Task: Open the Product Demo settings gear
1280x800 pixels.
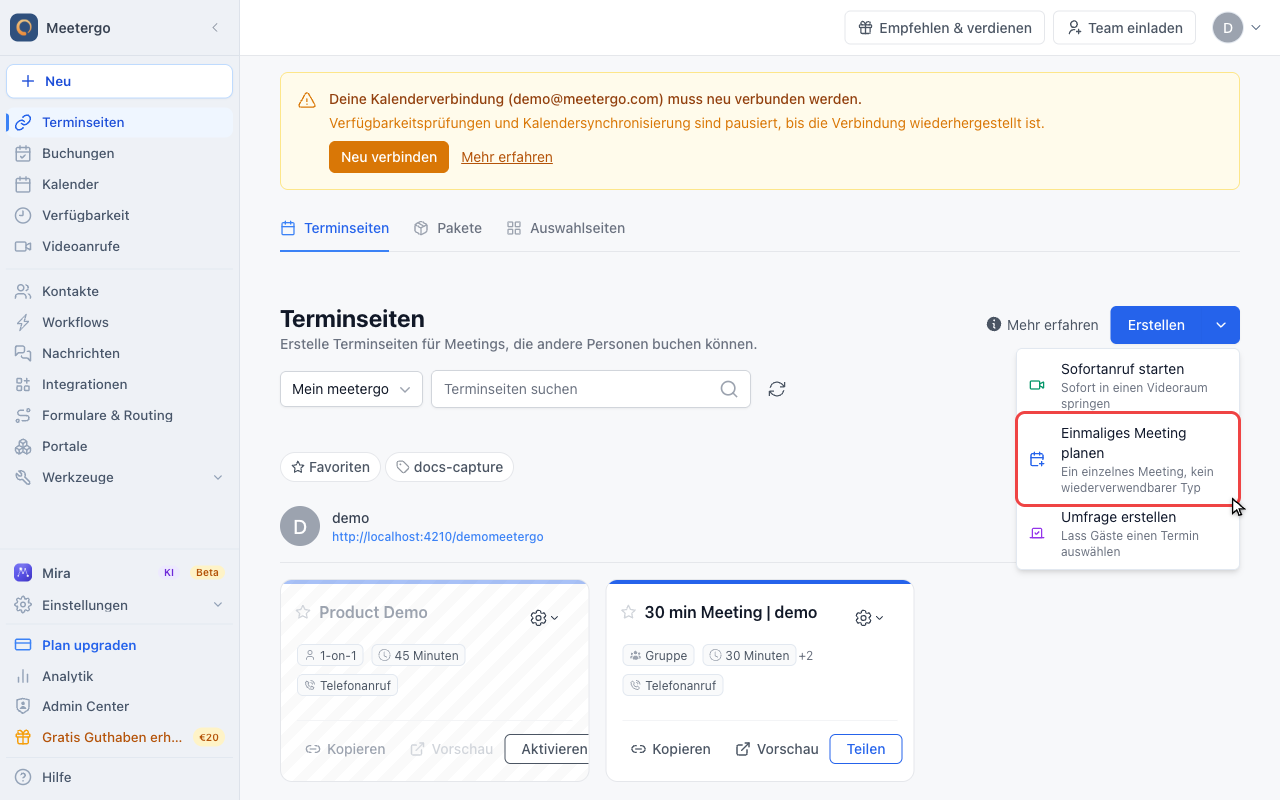Action: click(x=544, y=618)
